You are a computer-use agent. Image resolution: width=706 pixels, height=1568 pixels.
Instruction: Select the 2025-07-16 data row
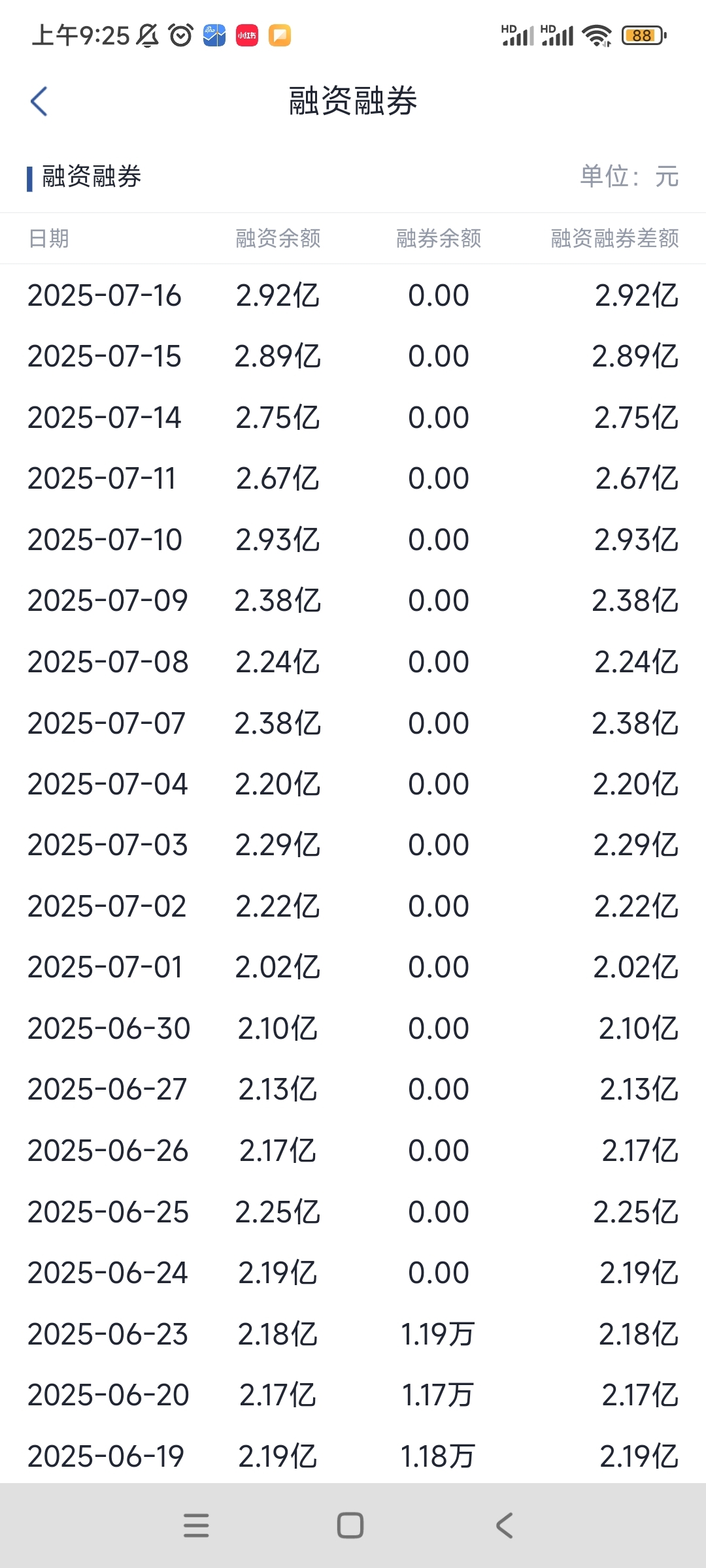click(353, 295)
